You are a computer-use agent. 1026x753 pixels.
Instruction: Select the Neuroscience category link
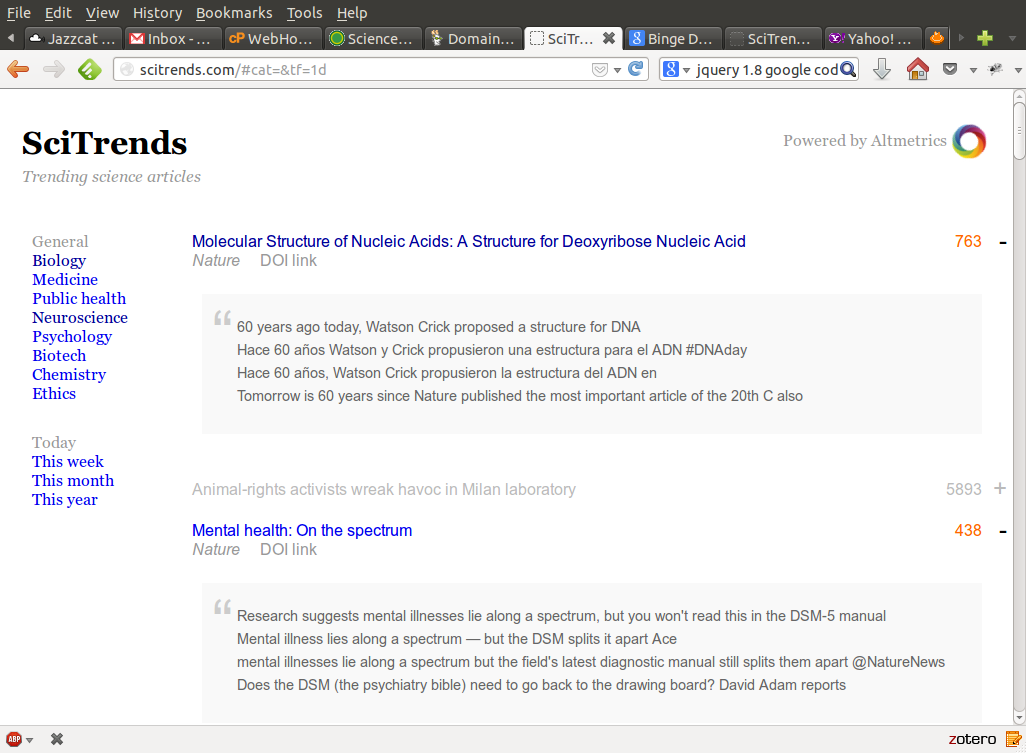pos(80,318)
